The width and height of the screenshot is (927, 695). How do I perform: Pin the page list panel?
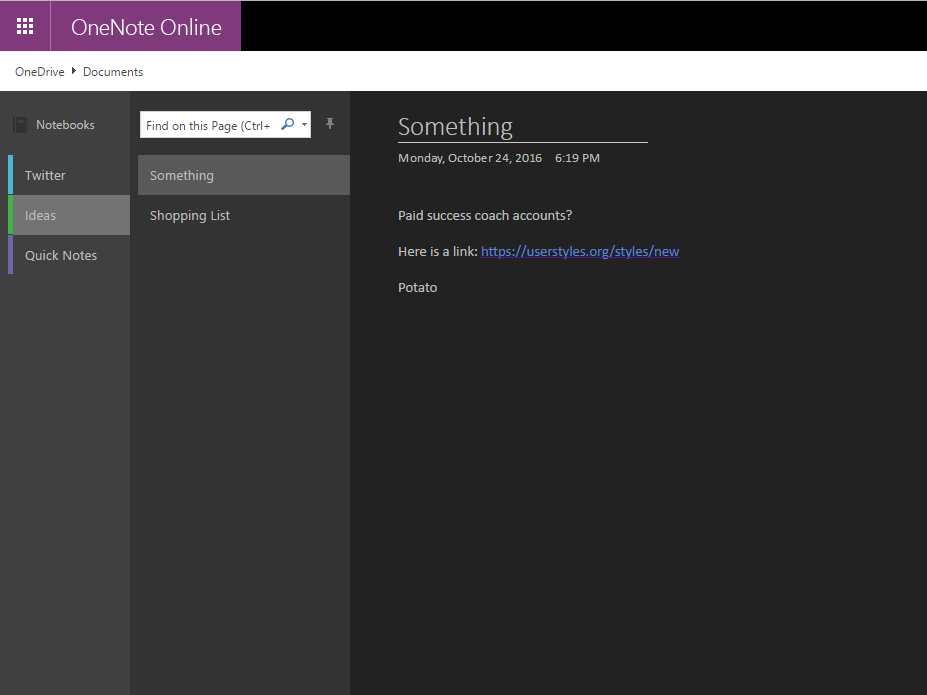coord(330,124)
